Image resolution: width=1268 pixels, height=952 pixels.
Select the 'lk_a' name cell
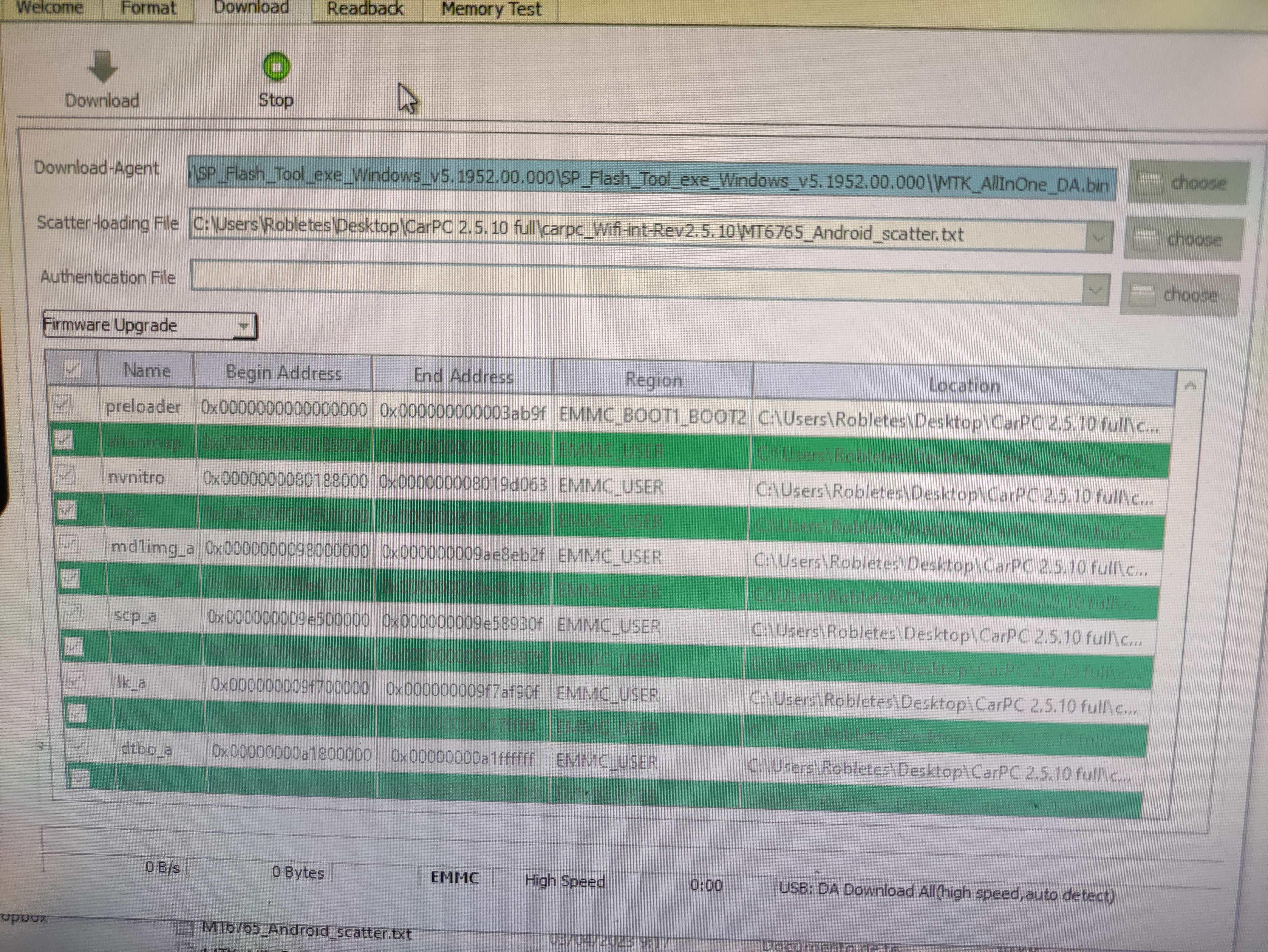pos(131,683)
